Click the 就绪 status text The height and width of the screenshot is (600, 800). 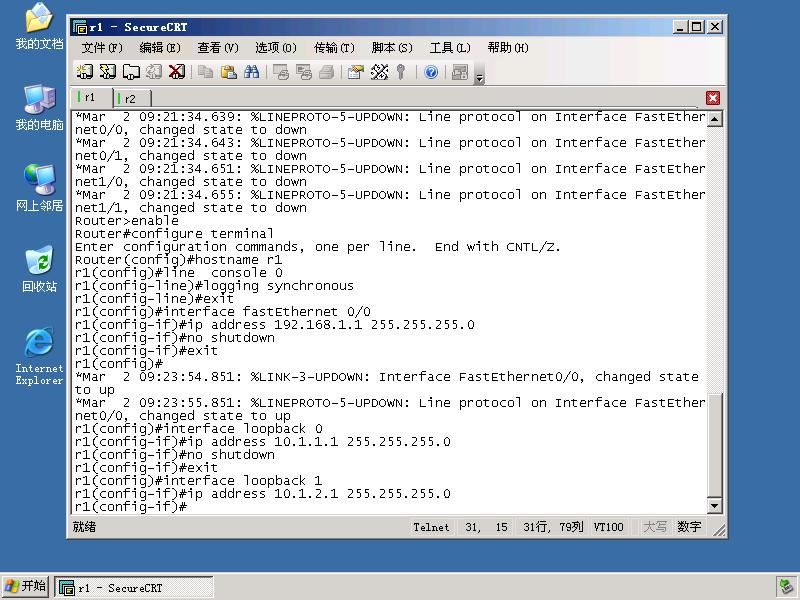click(x=84, y=527)
